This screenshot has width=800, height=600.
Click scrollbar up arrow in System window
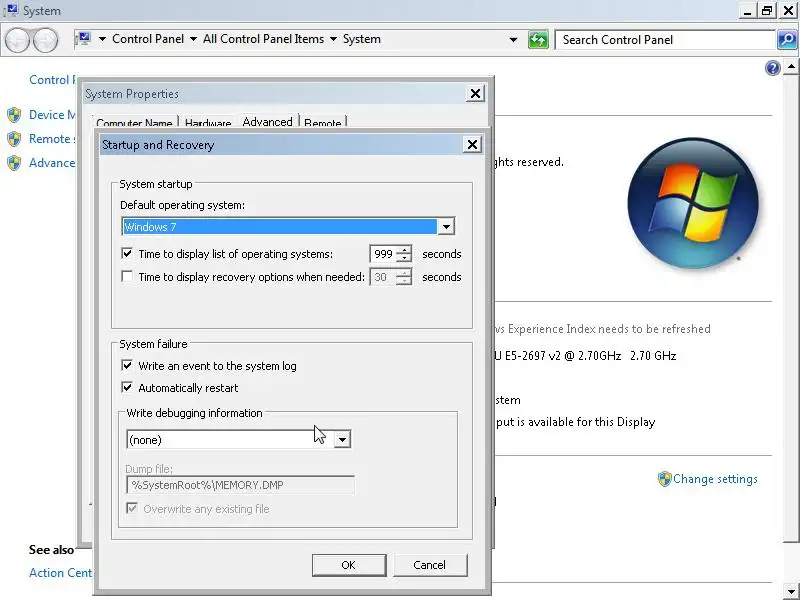(x=791, y=66)
